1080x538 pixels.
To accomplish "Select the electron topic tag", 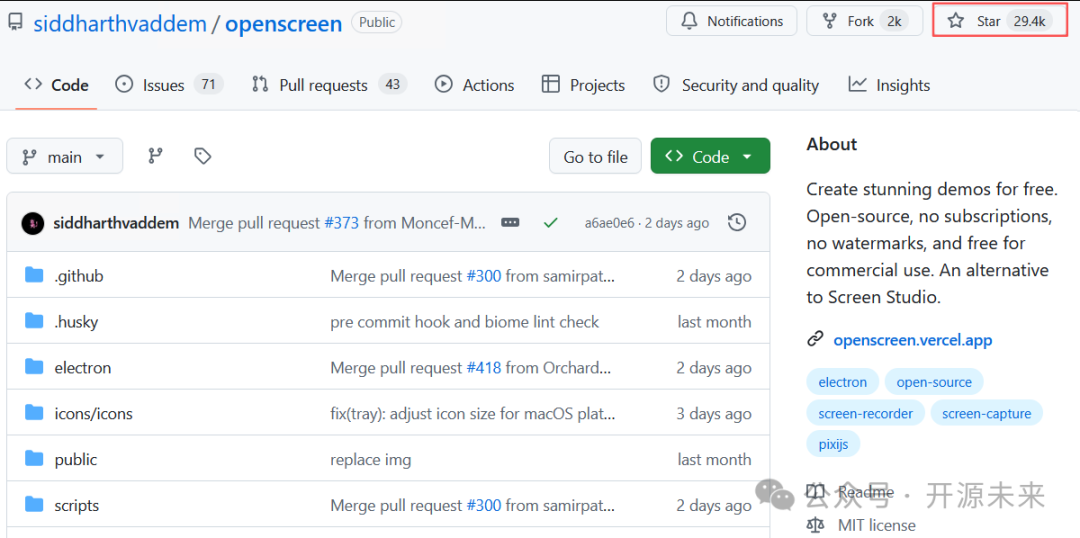I will (842, 382).
